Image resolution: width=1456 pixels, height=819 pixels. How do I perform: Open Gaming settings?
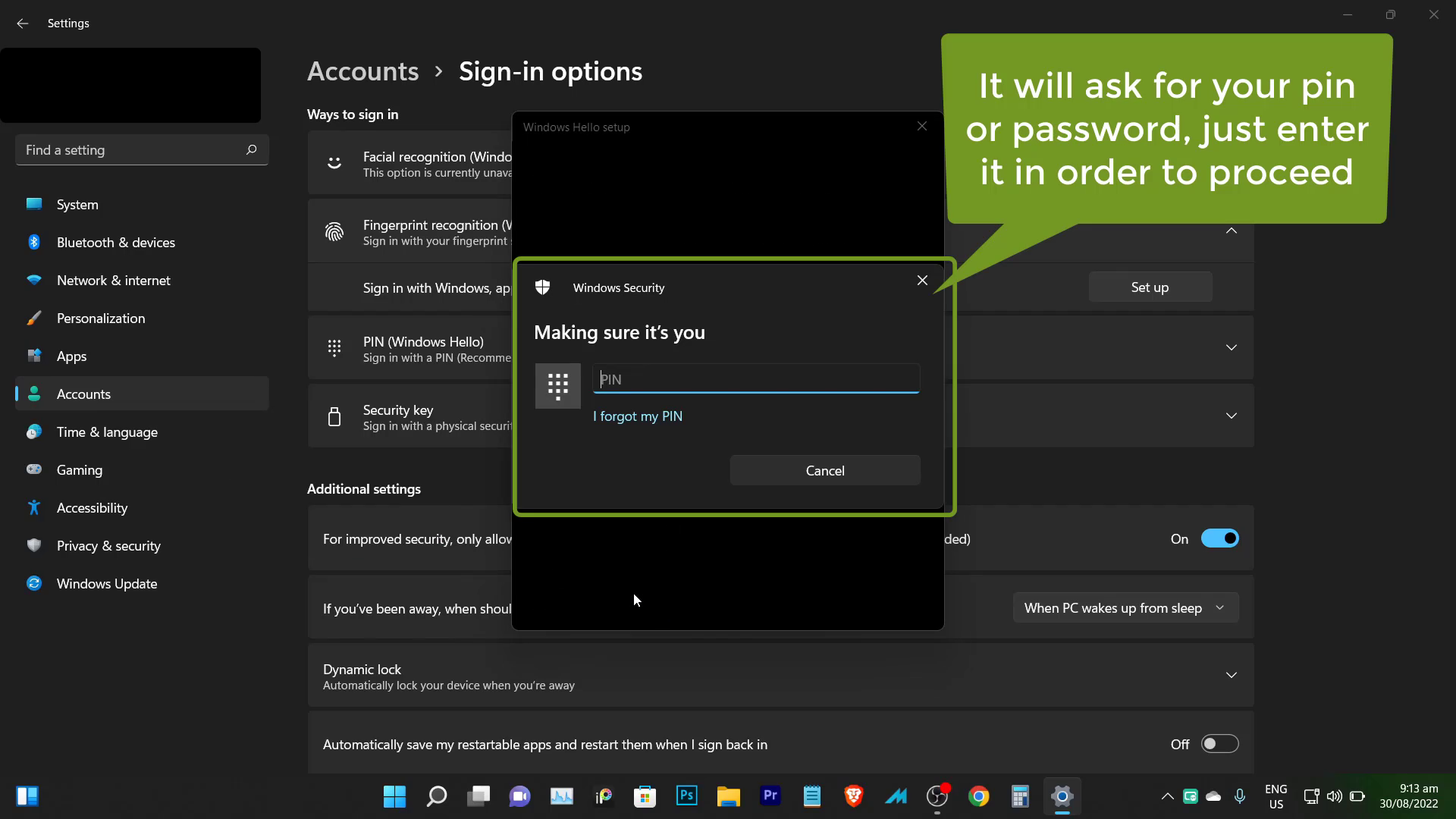tap(142, 470)
